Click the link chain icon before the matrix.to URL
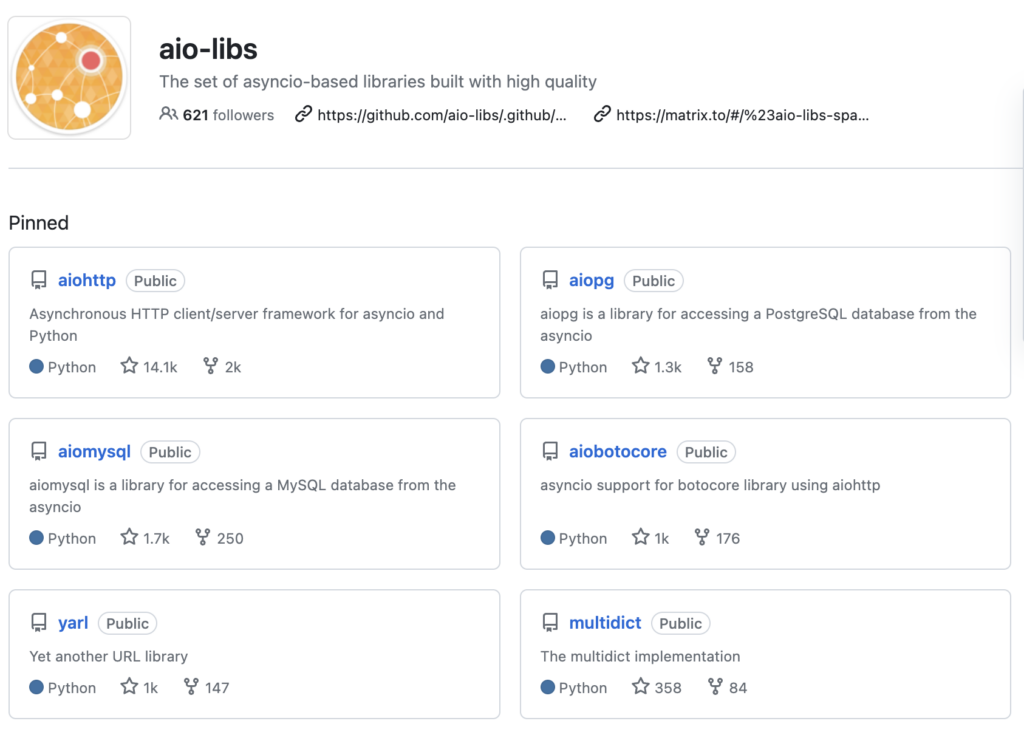This screenshot has width=1024, height=752. (x=601, y=114)
